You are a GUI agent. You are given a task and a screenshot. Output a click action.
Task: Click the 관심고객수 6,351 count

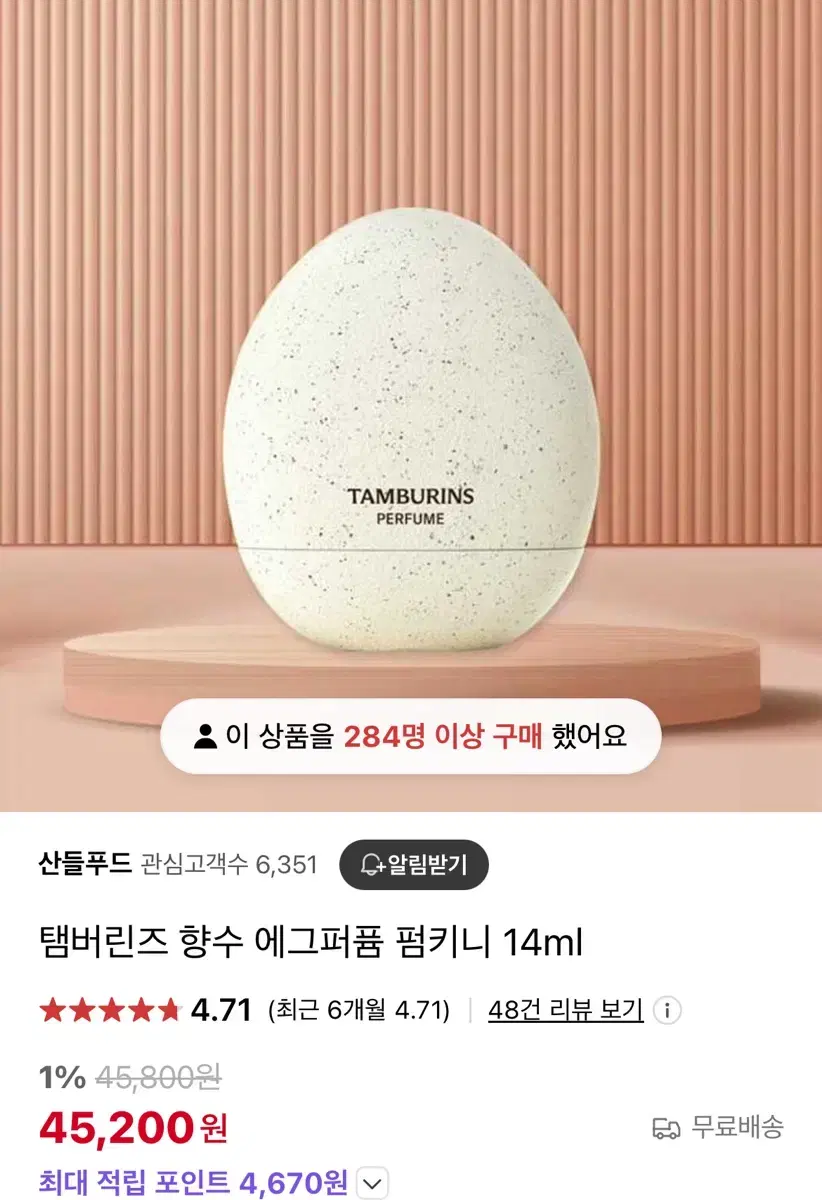click(230, 865)
